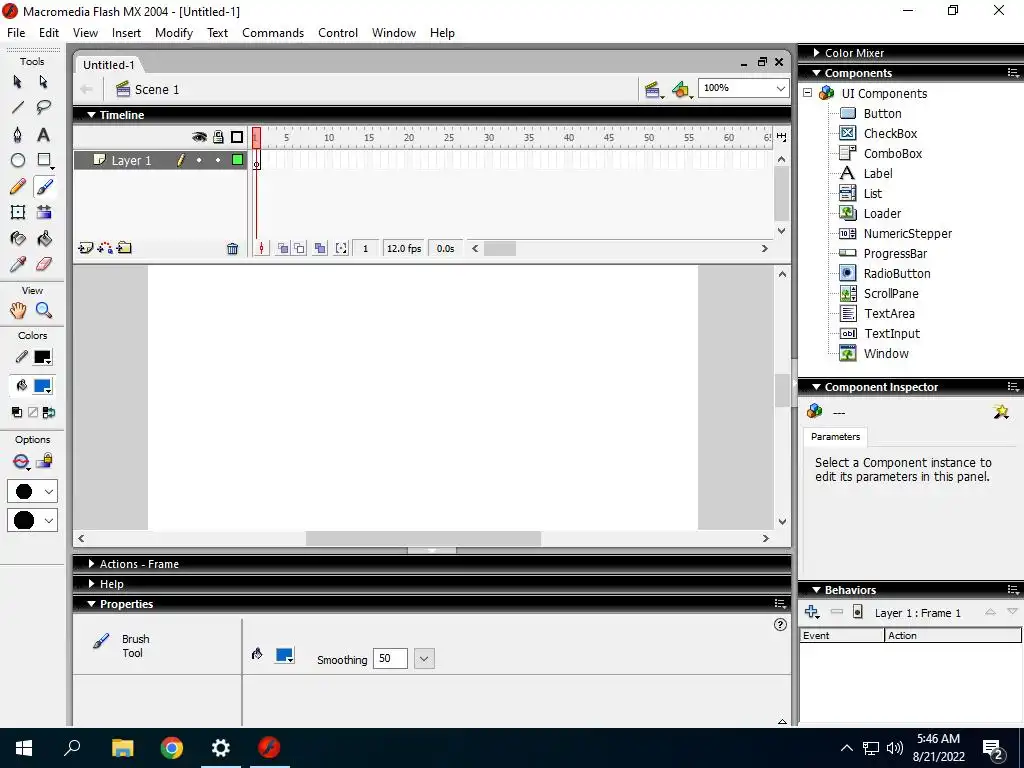Select the Subselection tool
Image resolution: width=1024 pixels, height=768 pixels.
click(x=44, y=82)
